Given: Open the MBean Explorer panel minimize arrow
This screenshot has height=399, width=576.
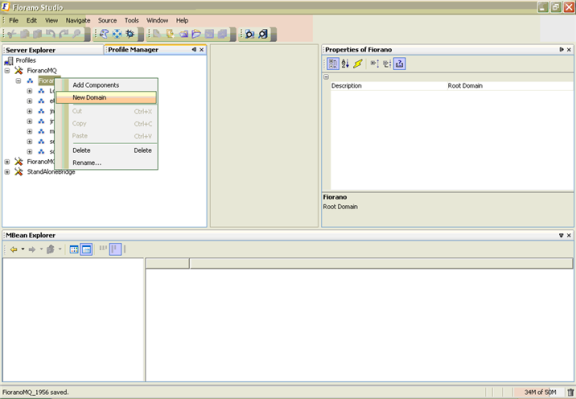Looking at the screenshot, I should 561,235.
